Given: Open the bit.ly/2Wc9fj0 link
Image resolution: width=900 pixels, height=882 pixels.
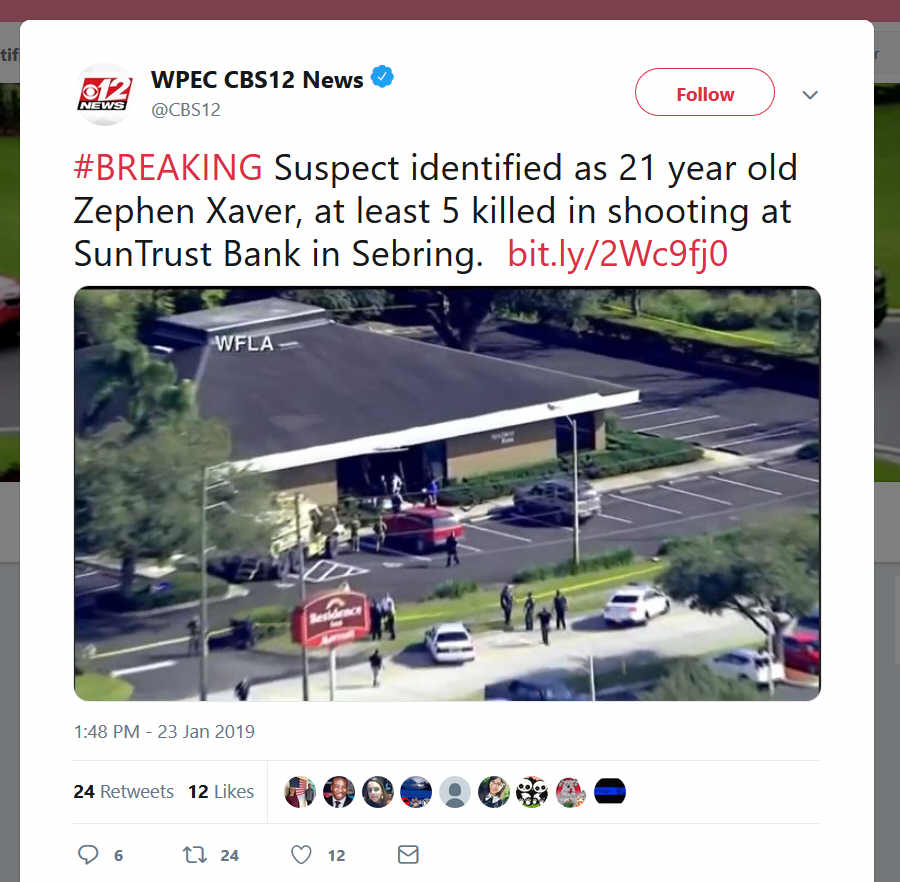Looking at the screenshot, I should [x=618, y=254].
